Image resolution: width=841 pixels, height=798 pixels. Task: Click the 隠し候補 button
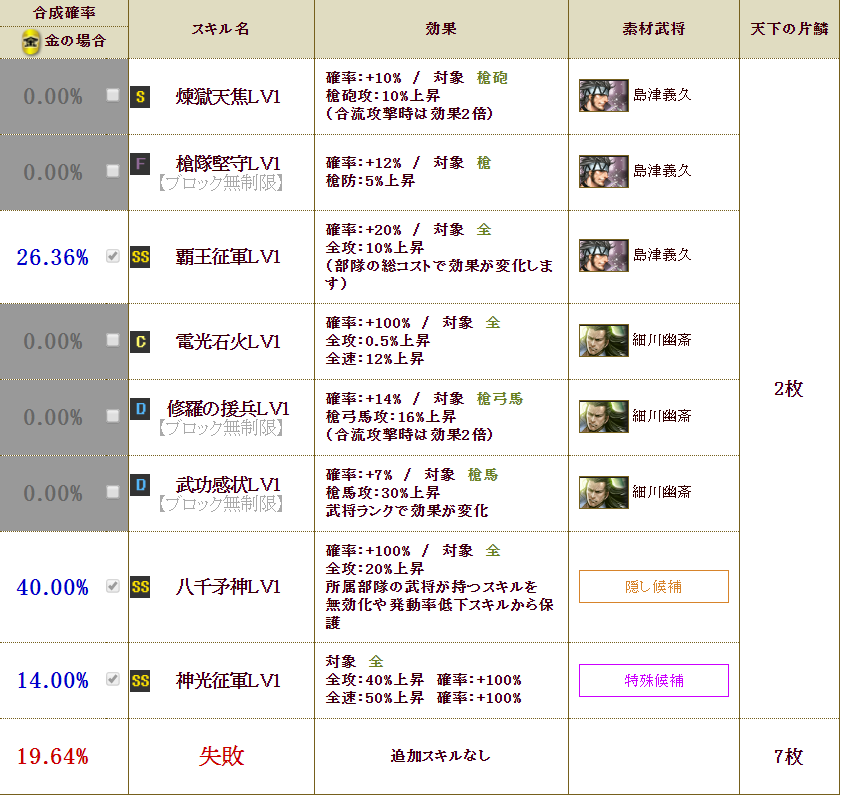(654, 587)
